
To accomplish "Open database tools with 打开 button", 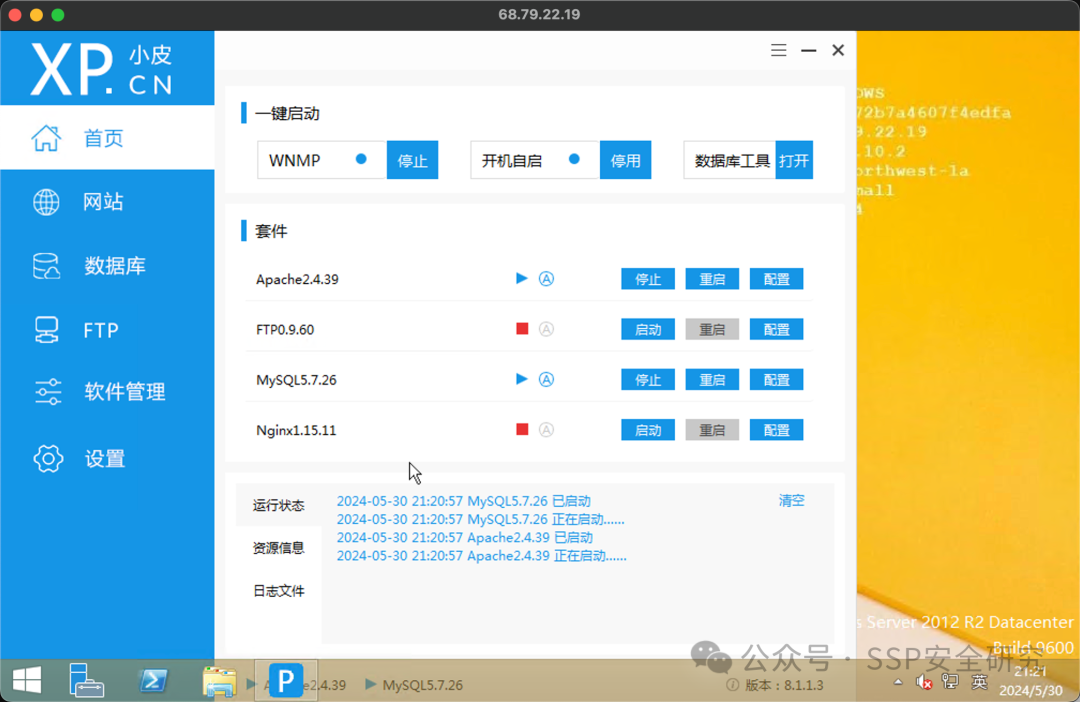I will coord(793,160).
